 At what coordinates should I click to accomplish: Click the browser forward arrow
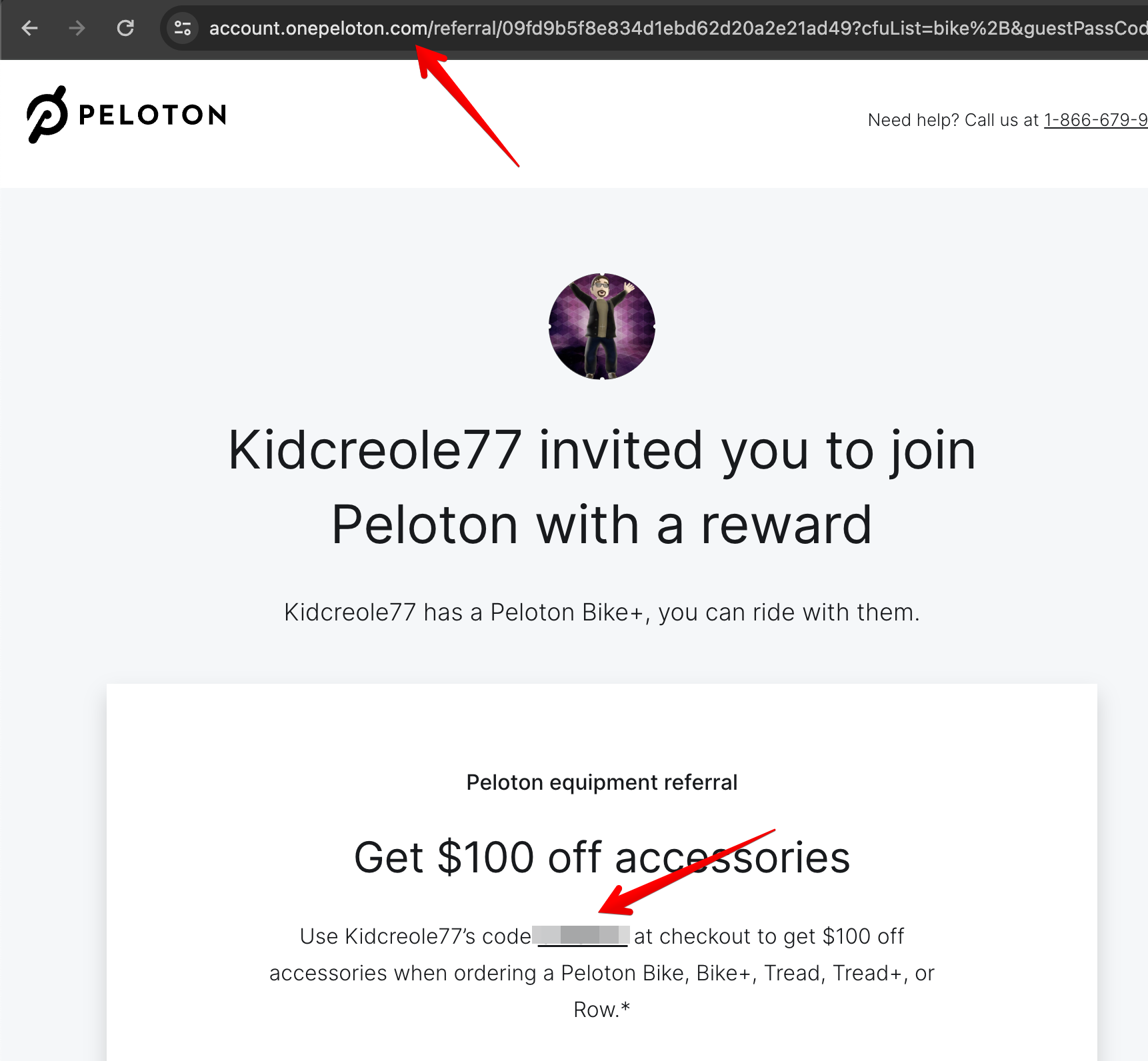[77, 28]
